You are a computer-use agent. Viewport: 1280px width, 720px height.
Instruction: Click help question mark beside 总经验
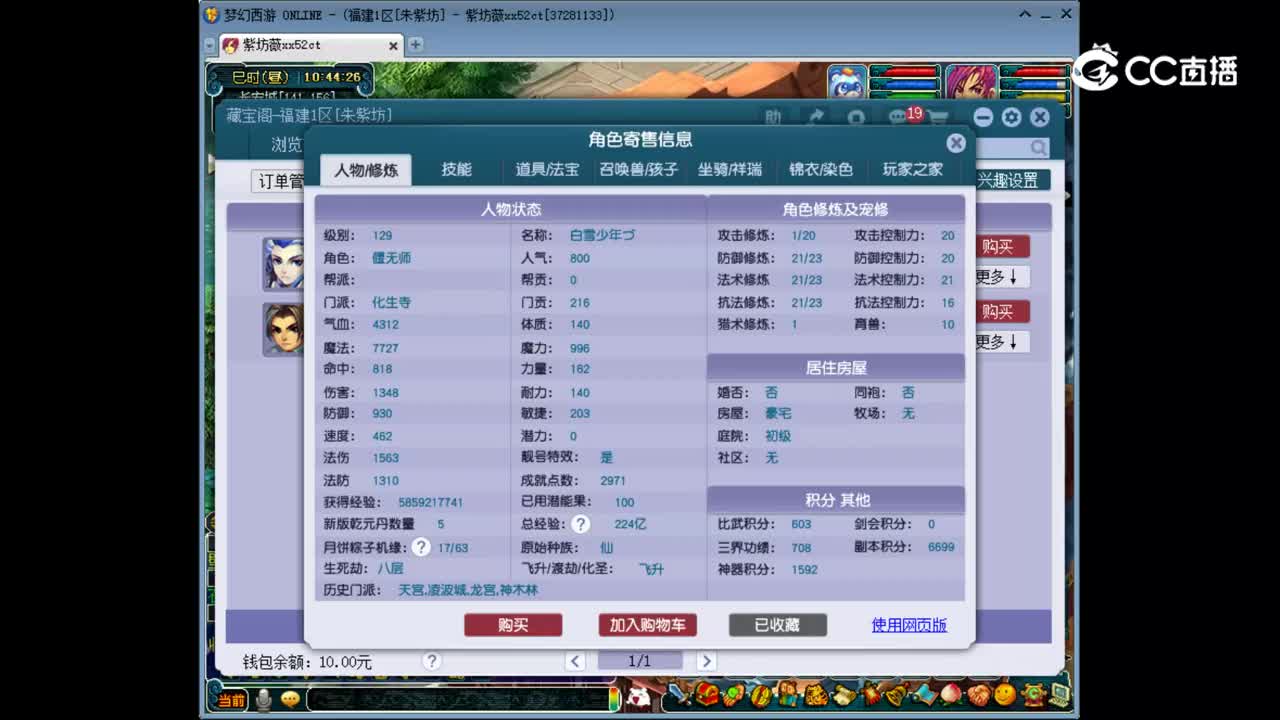(x=581, y=524)
